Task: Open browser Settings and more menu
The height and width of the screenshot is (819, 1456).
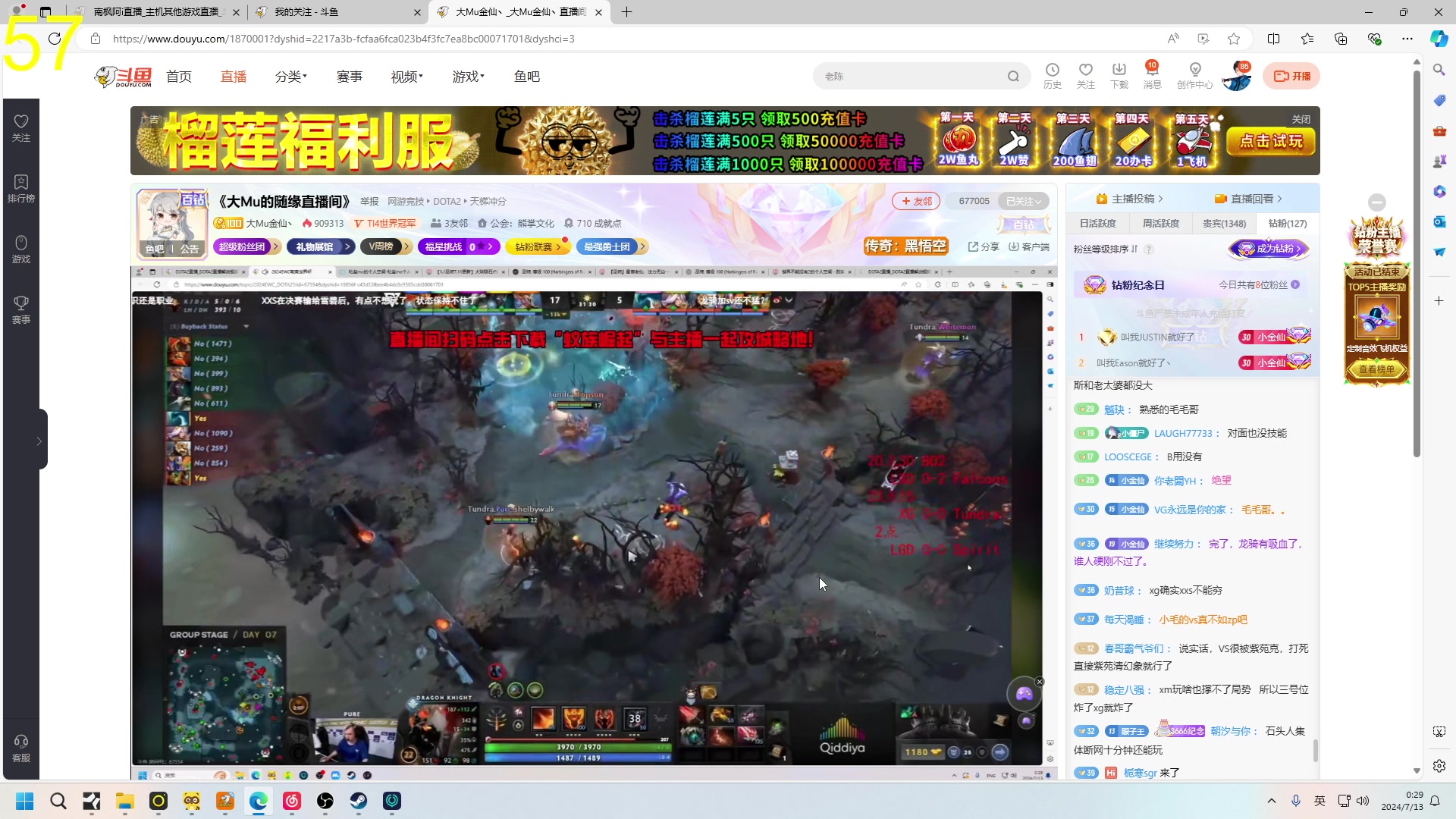Action: [x=1407, y=39]
